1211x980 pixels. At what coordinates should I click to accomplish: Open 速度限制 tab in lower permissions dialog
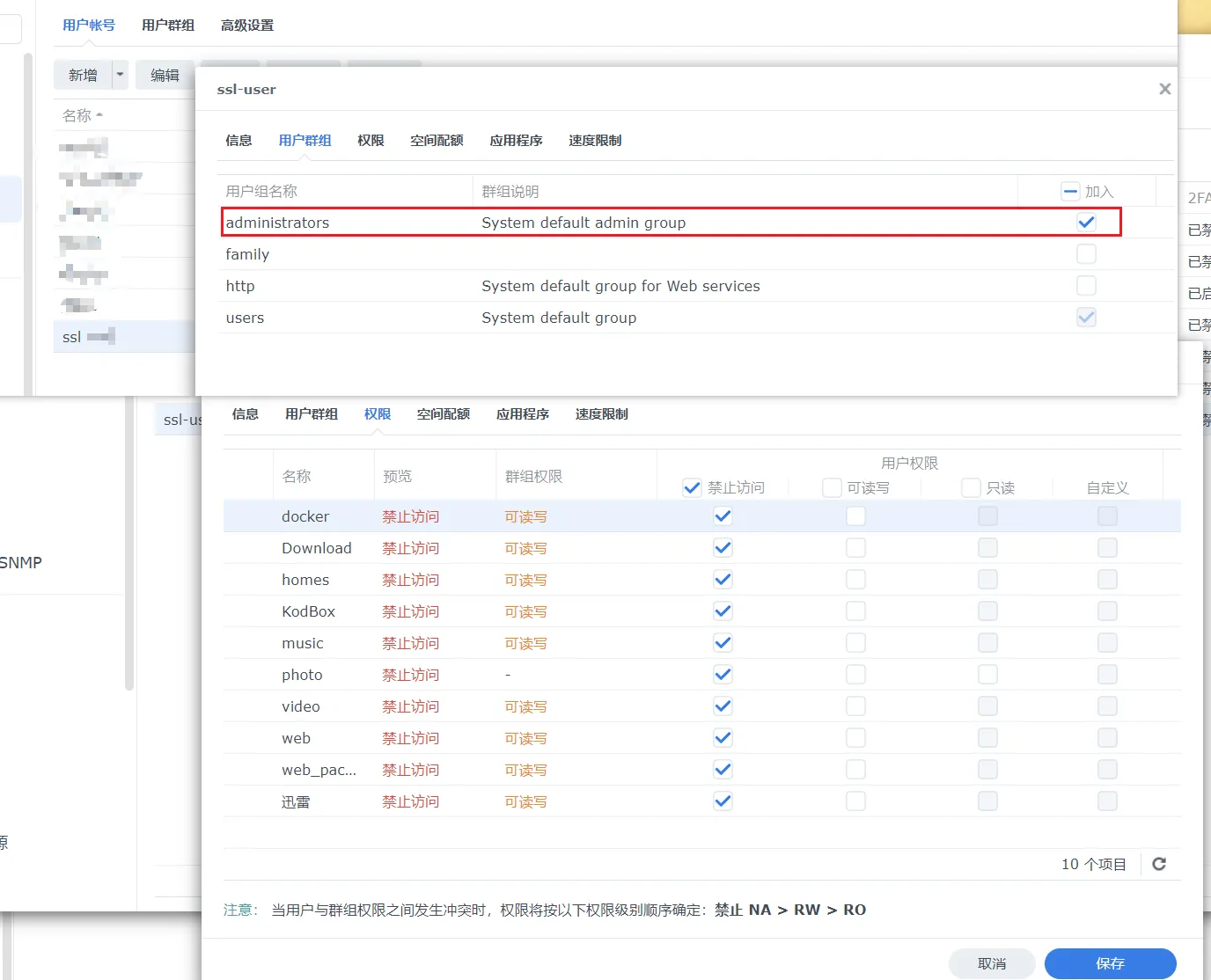(x=602, y=414)
